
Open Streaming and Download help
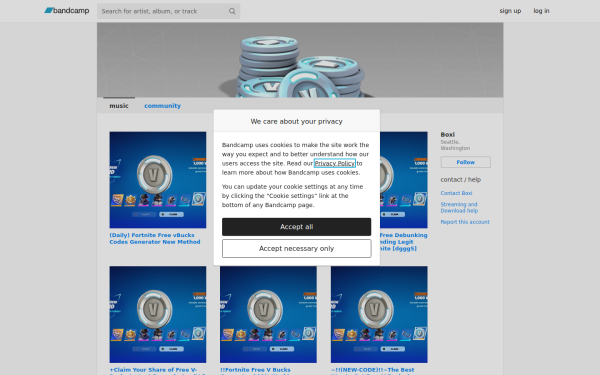[459, 207]
